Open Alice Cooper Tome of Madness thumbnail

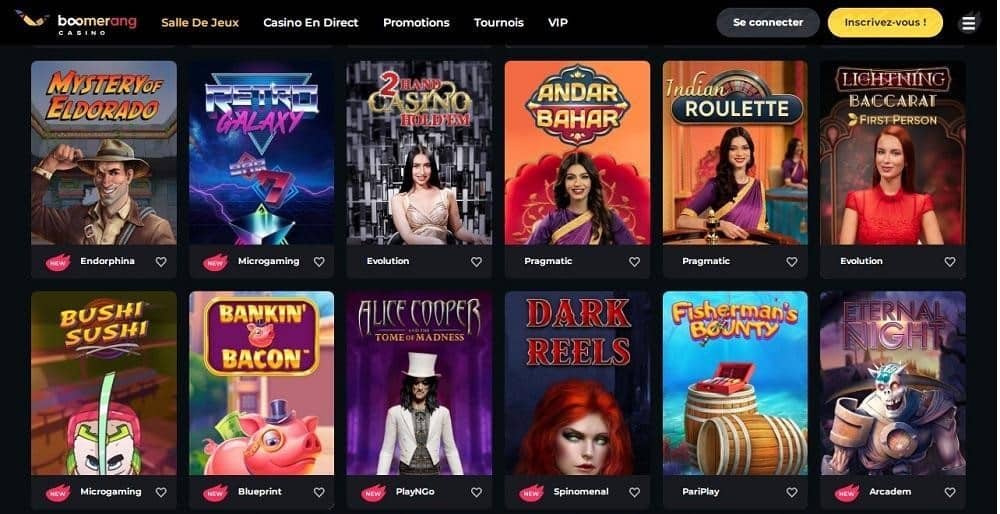(x=419, y=383)
